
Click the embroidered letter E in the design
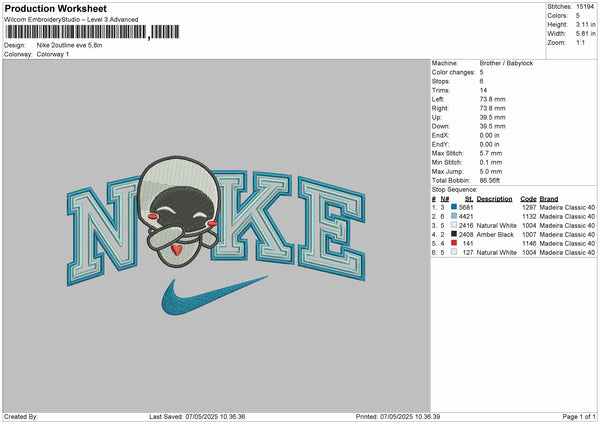click(x=331, y=228)
